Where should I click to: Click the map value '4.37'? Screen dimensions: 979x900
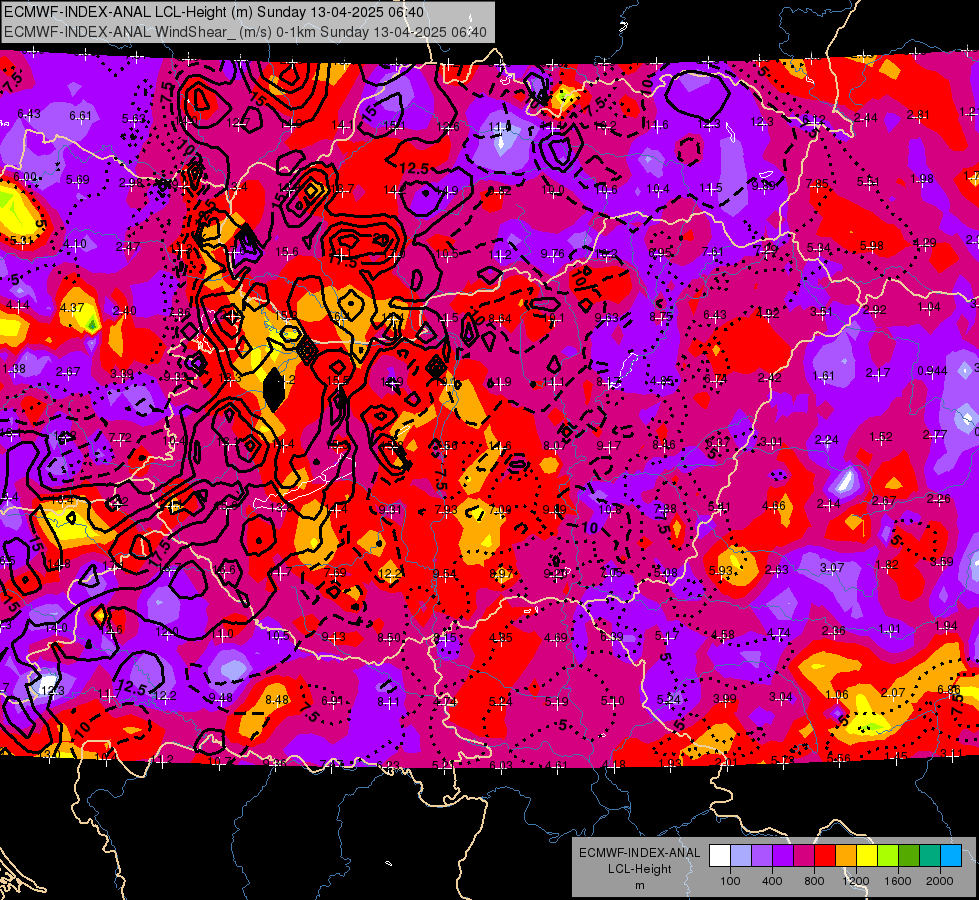point(72,308)
